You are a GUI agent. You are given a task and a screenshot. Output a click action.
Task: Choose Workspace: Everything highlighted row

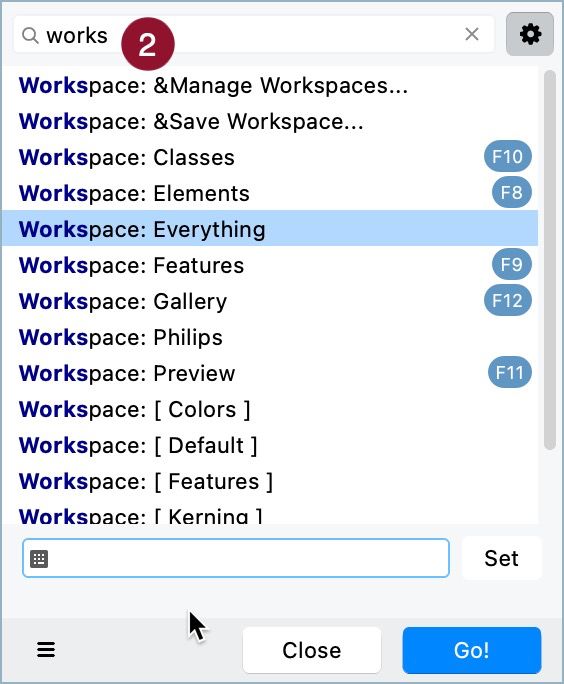tap(270, 229)
